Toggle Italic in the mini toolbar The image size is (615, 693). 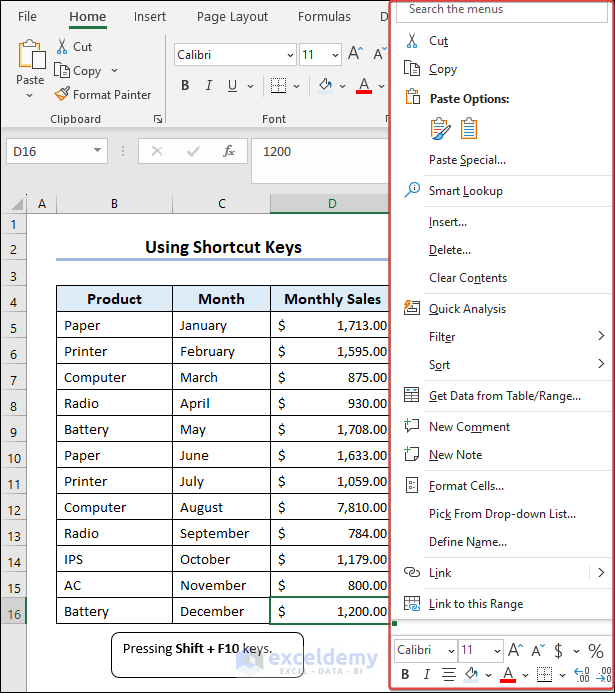click(x=426, y=674)
